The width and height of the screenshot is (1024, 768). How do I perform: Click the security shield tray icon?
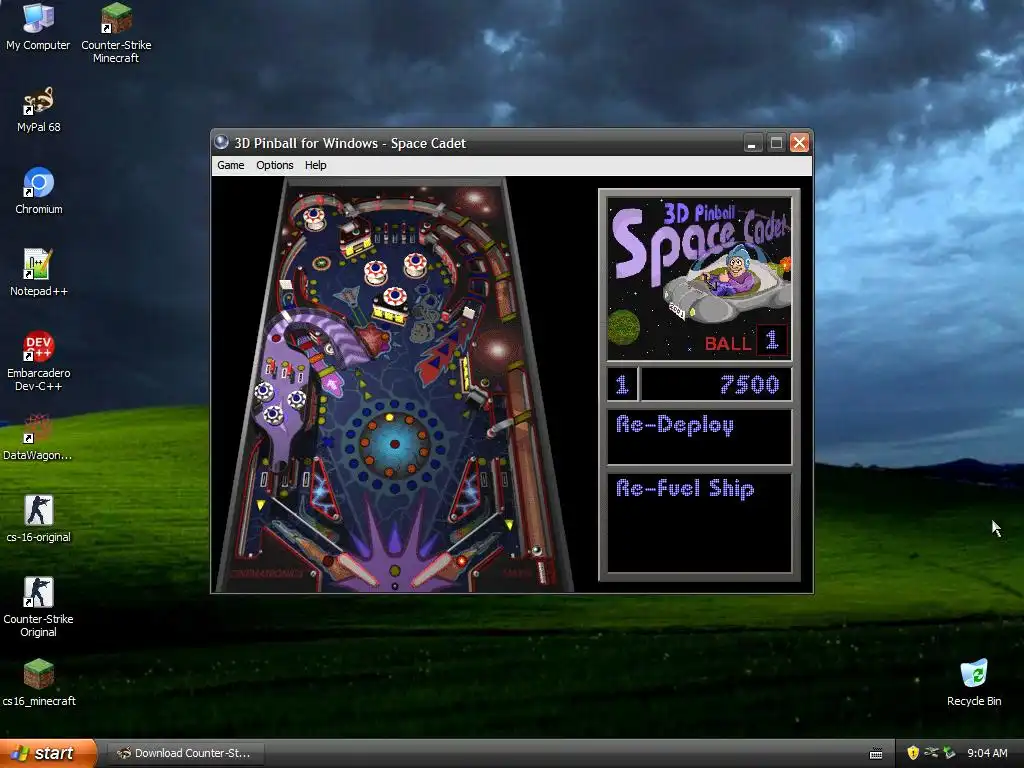pyautogui.click(x=913, y=753)
